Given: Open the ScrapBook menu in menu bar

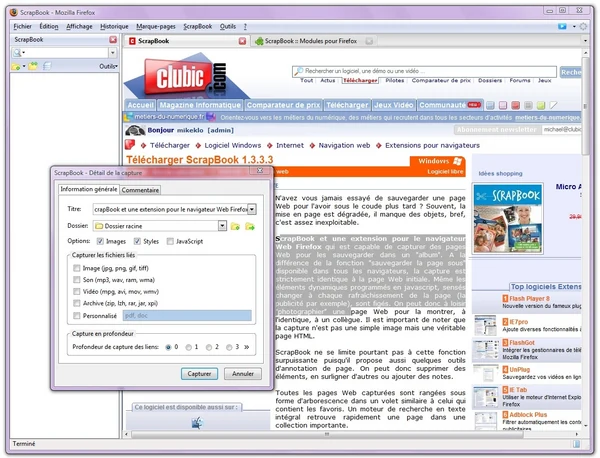Looking at the screenshot, I should 197,26.
